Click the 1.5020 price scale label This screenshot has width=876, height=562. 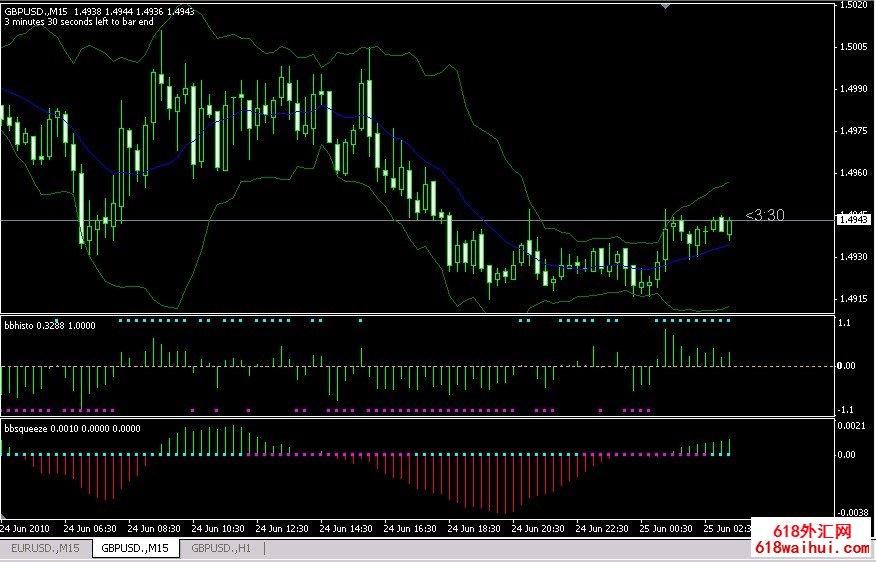coord(853,5)
